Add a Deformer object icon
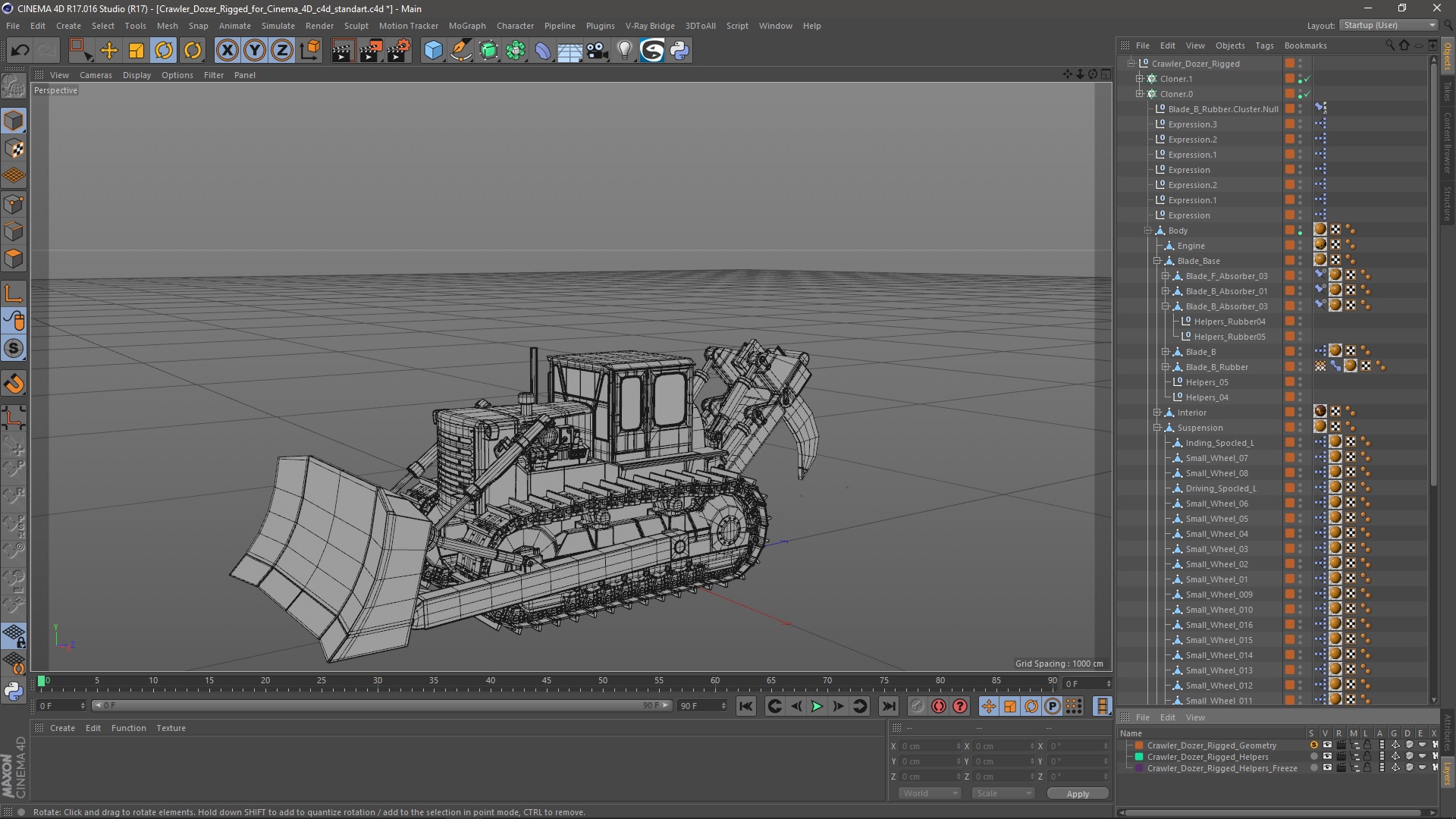 click(x=543, y=51)
